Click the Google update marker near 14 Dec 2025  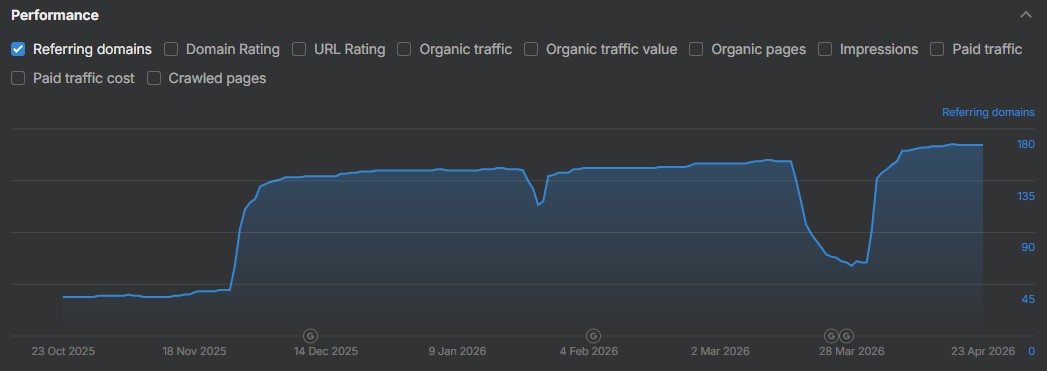[x=310, y=335]
